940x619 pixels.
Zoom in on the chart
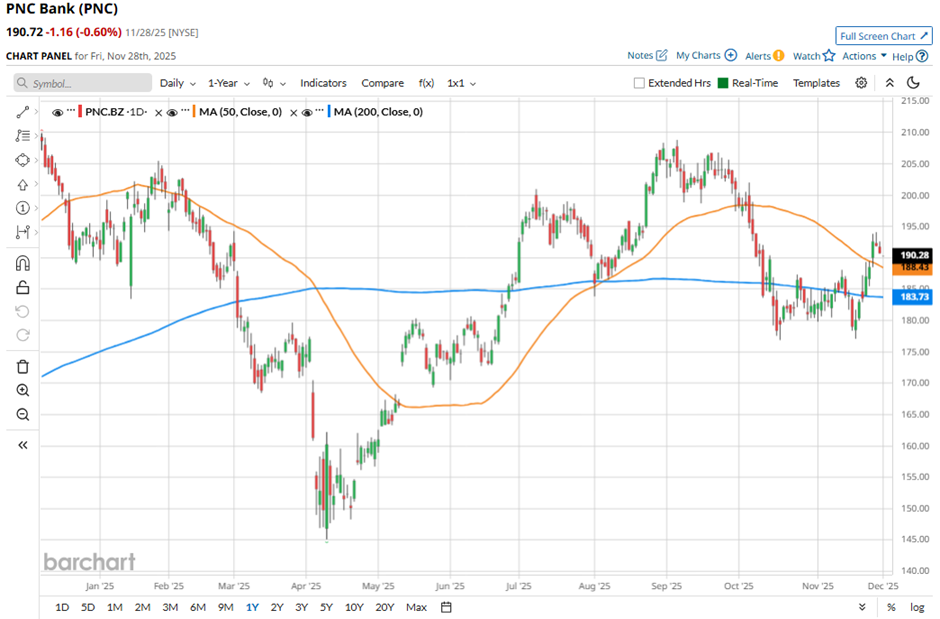click(23, 390)
